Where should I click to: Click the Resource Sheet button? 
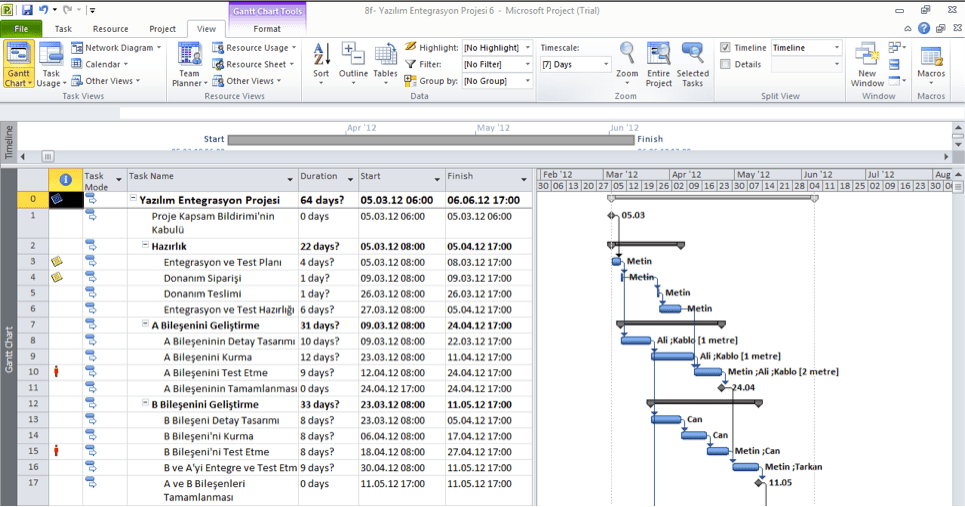(x=250, y=64)
